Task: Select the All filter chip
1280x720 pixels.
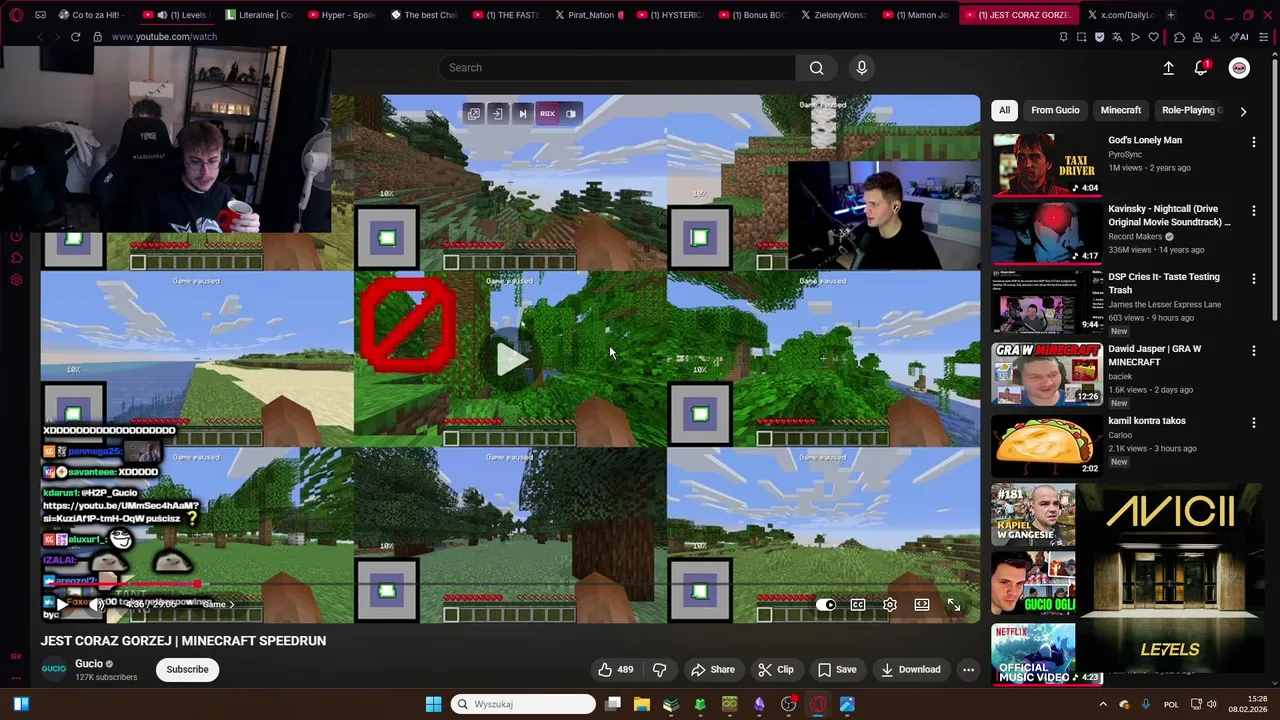Action: coord(1004,110)
